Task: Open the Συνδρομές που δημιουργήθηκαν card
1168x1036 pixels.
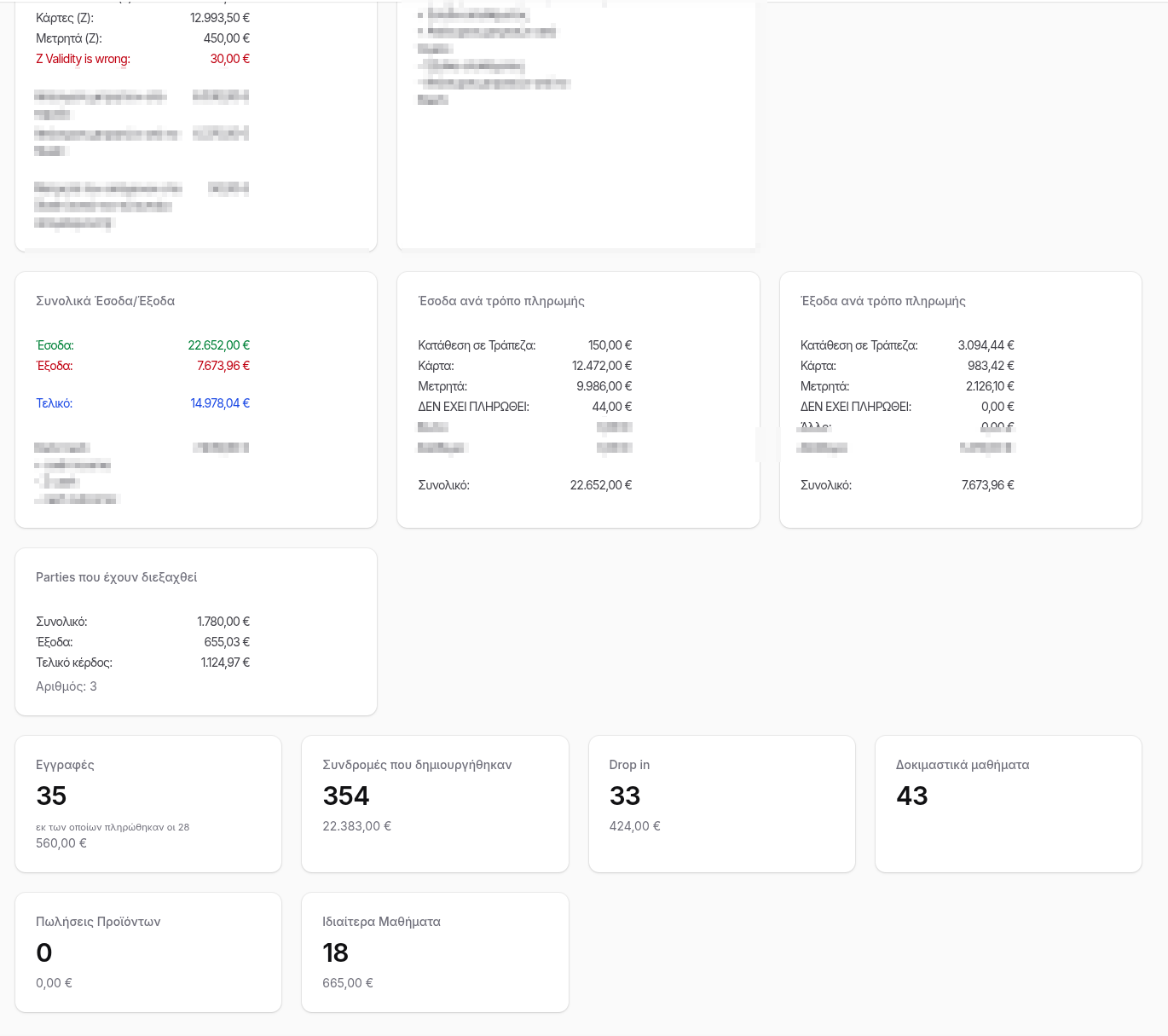Action: click(x=435, y=804)
